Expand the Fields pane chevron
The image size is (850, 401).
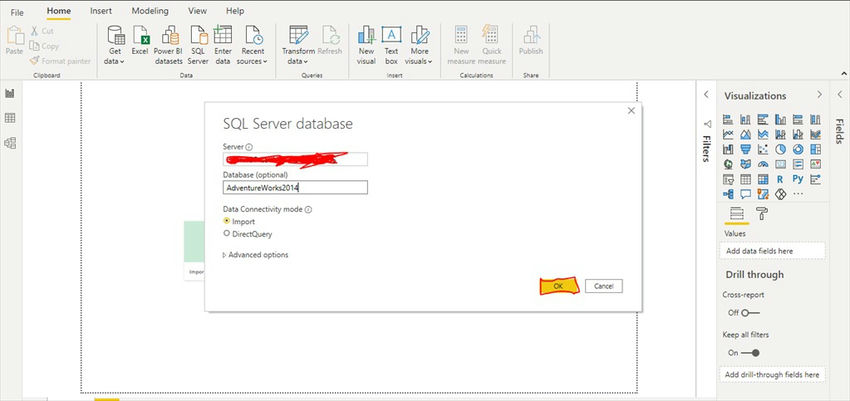[x=840, y=94]
